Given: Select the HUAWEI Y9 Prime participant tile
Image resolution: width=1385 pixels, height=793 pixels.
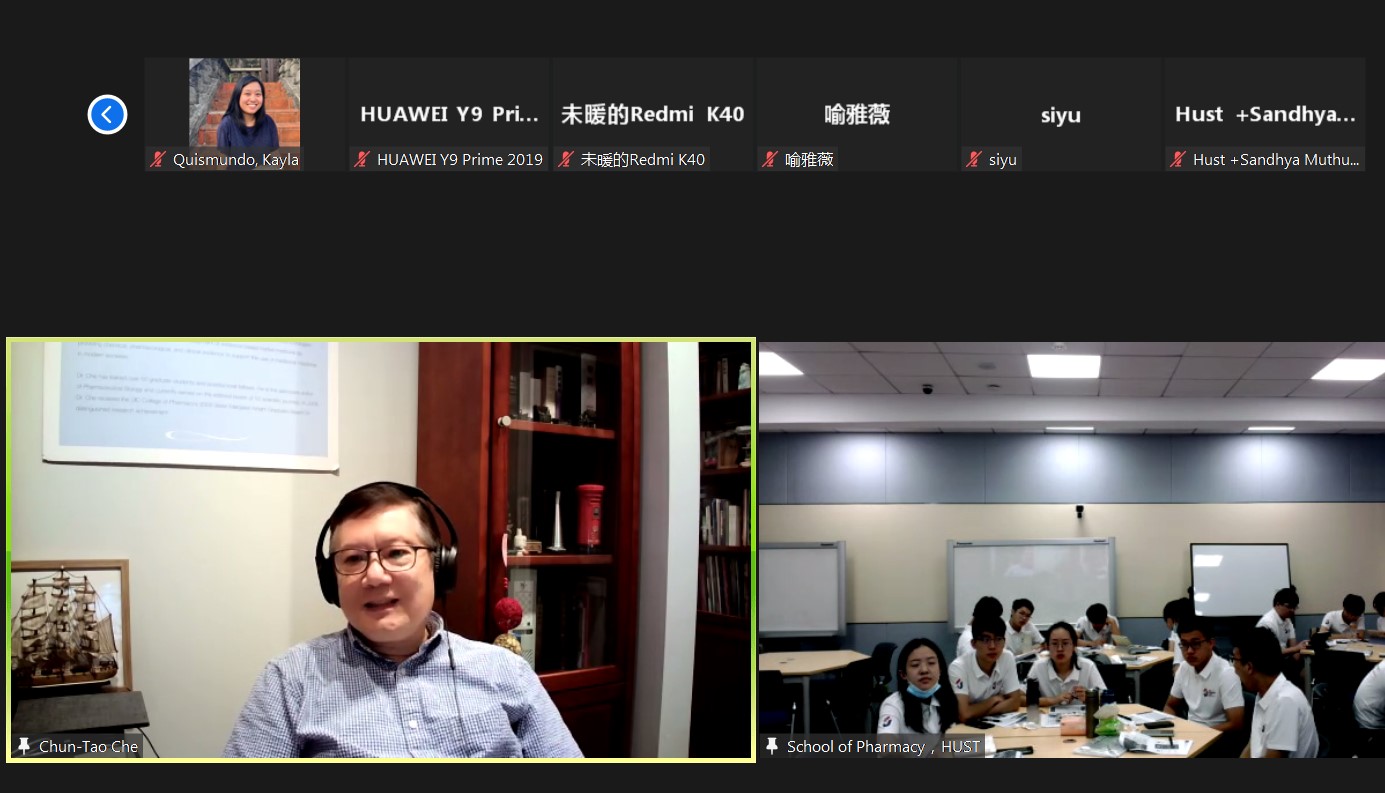Looking at the screenshot, I should 449,113.
